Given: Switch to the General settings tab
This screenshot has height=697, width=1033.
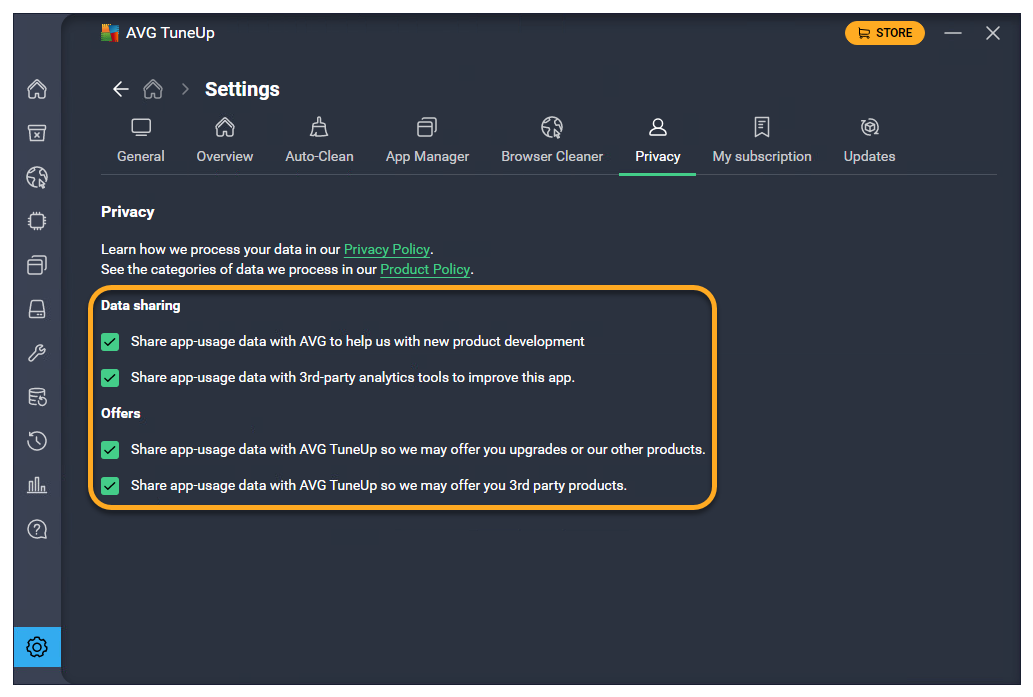Looking at the screenshot, I should [x=141, y=141].
